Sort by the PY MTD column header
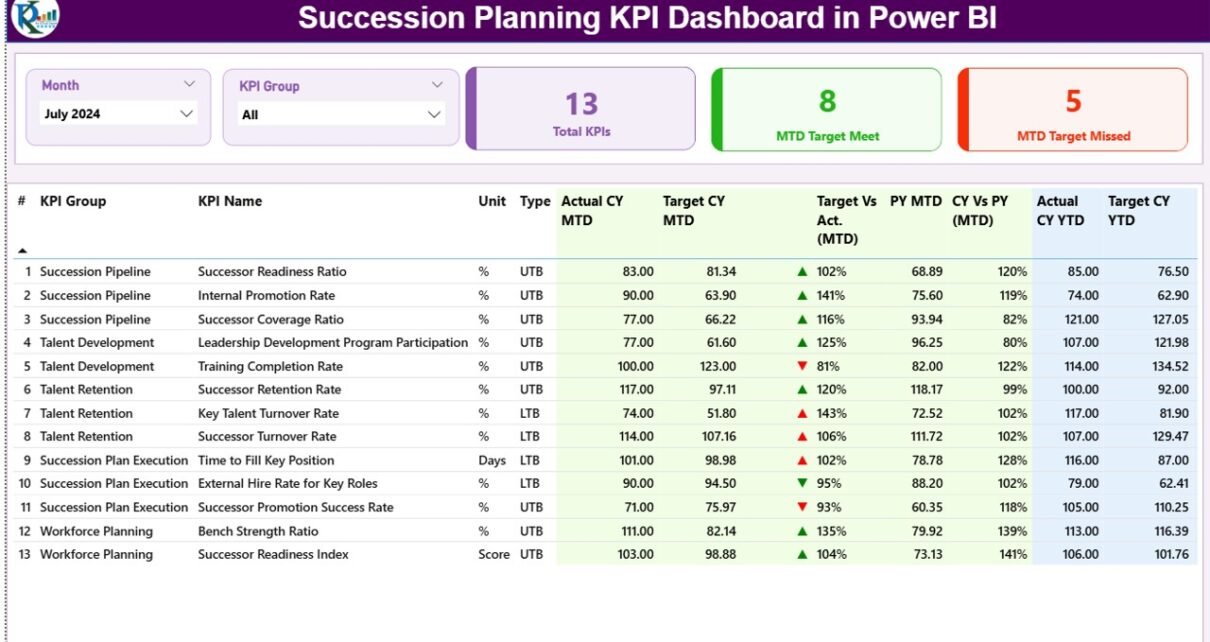Image resolution: width=1210 pixels, height=642 pixels. pos(915,201)
